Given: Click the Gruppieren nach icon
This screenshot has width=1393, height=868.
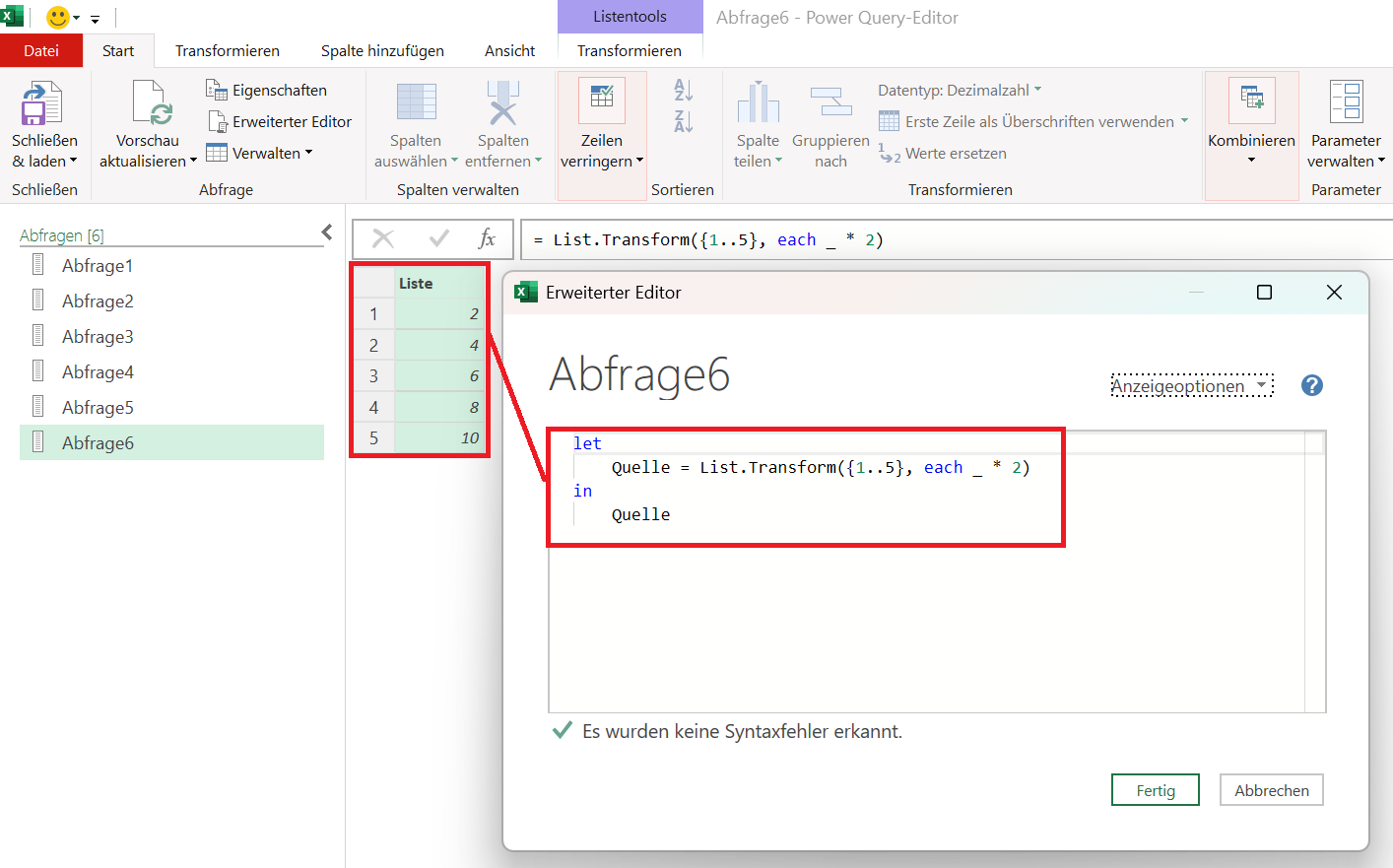Looking at the screenshot, I should coord(830,102).
